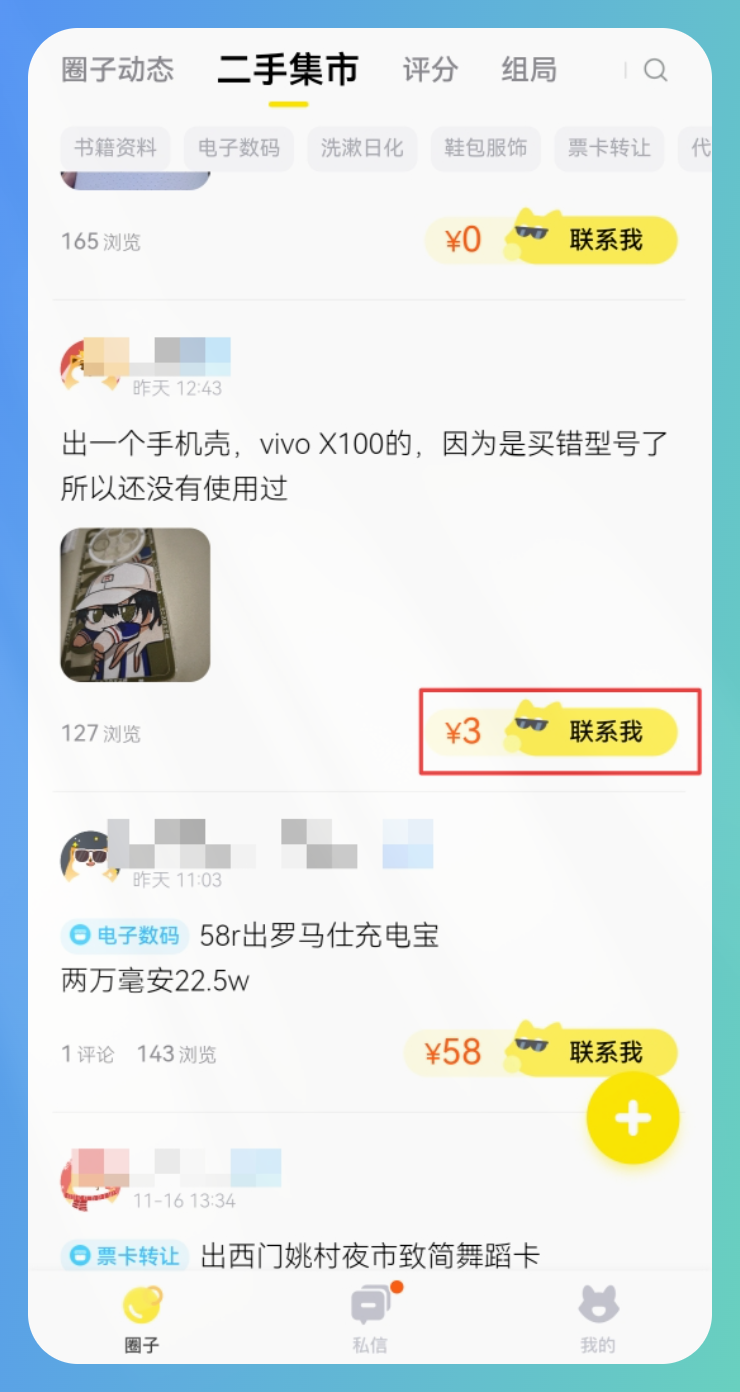740x1392 pixels.
Task: Open avatar of the vivo X100 case seller
Action: pos(86,364)
